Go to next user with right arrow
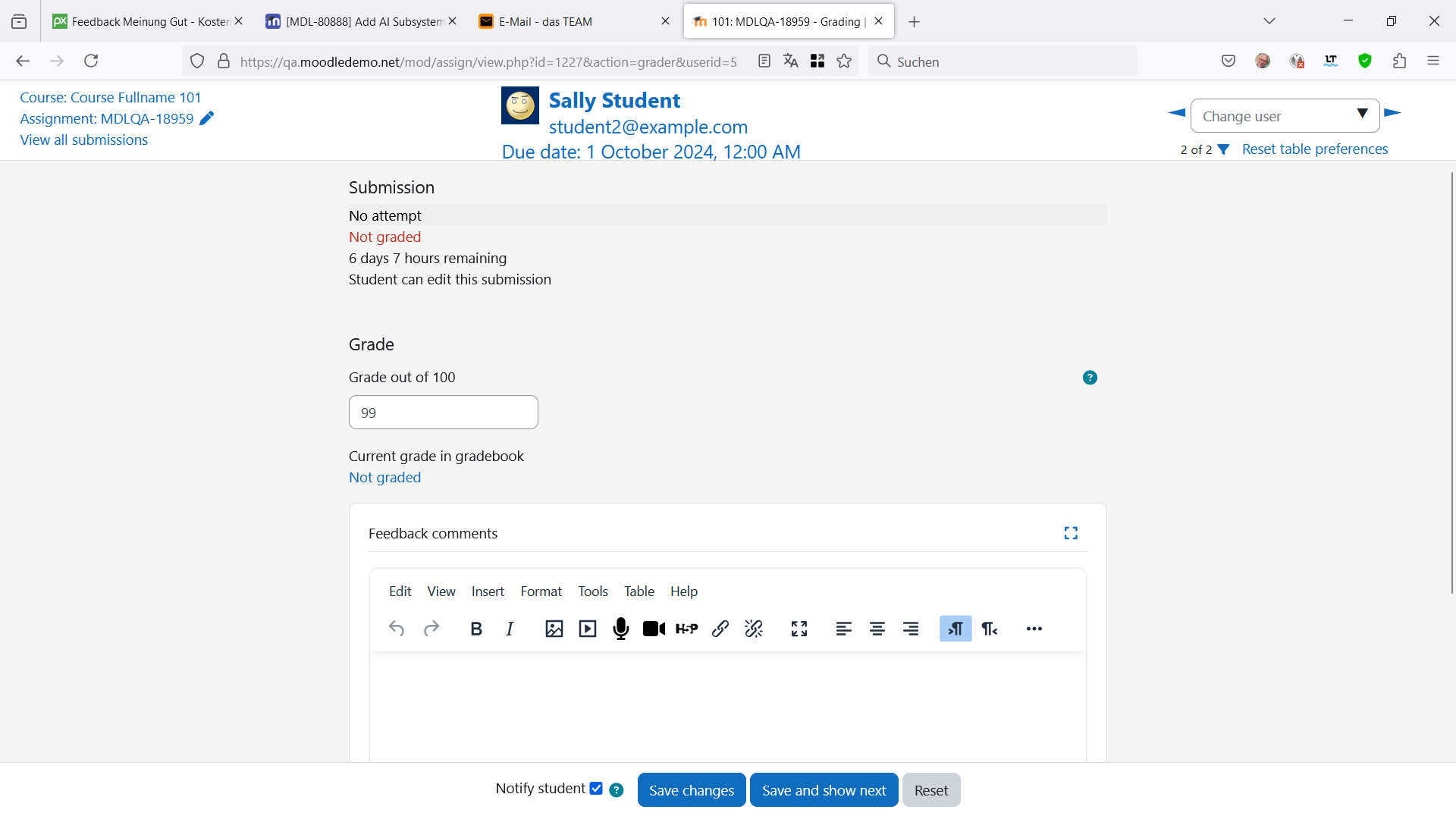 [x=1392, y=113]
